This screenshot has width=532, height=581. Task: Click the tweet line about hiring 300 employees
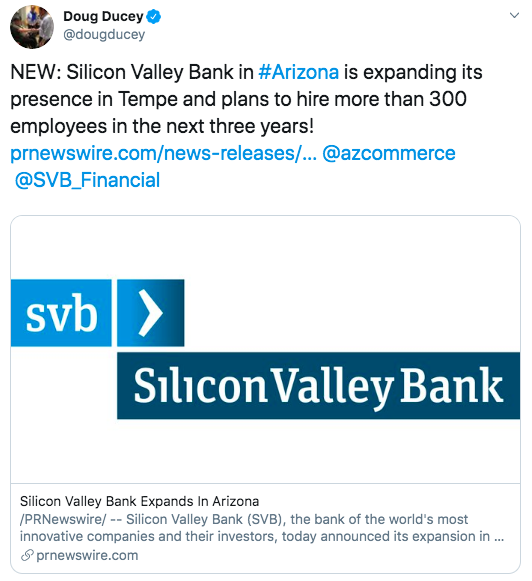click(x=239, y=99)
